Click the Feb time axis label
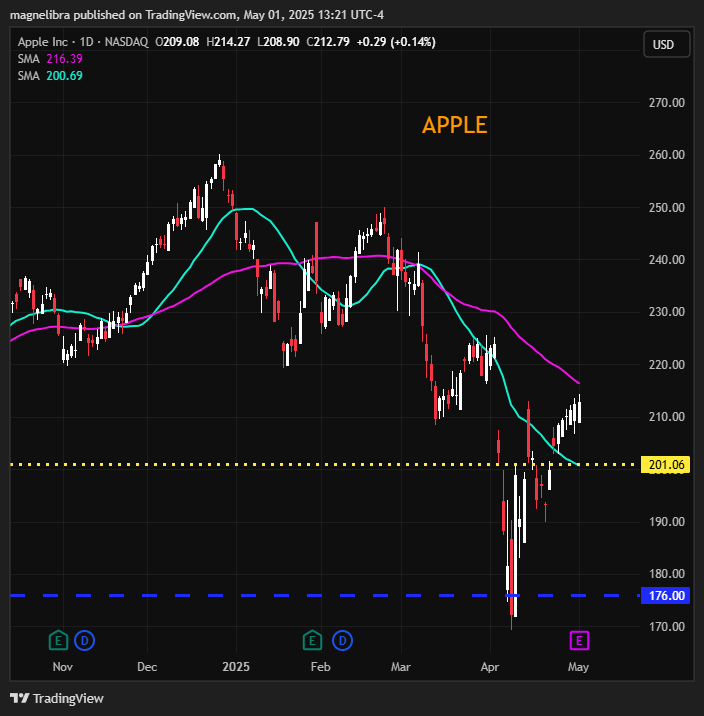 pos(320,667)
